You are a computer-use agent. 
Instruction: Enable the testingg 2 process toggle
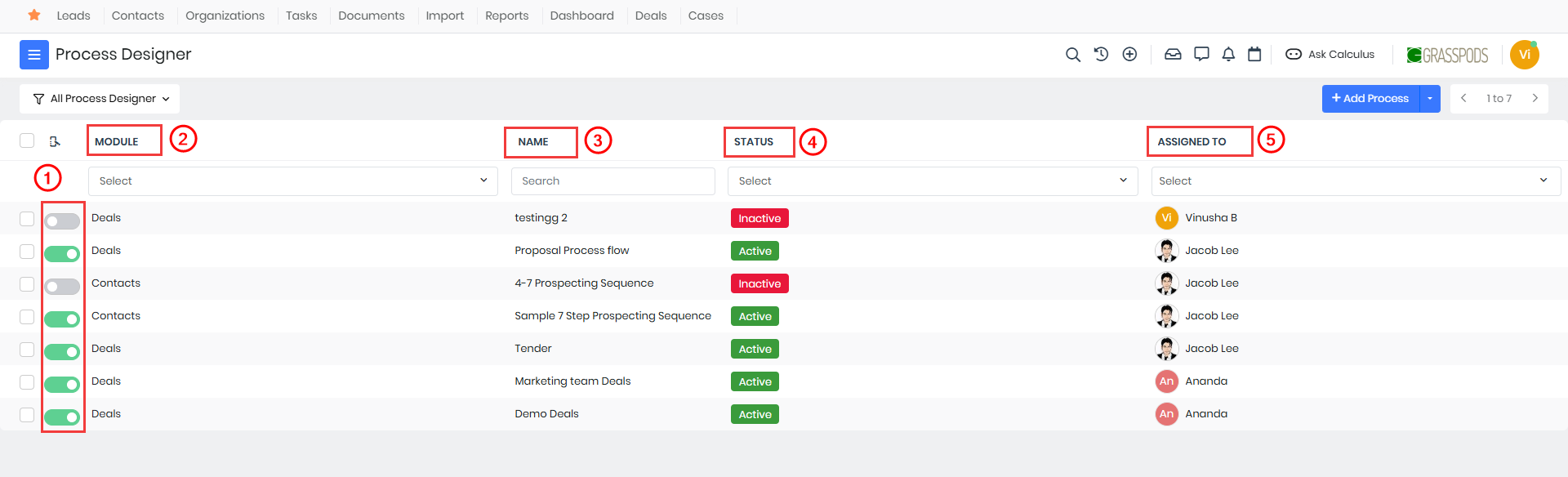[62, 221]
